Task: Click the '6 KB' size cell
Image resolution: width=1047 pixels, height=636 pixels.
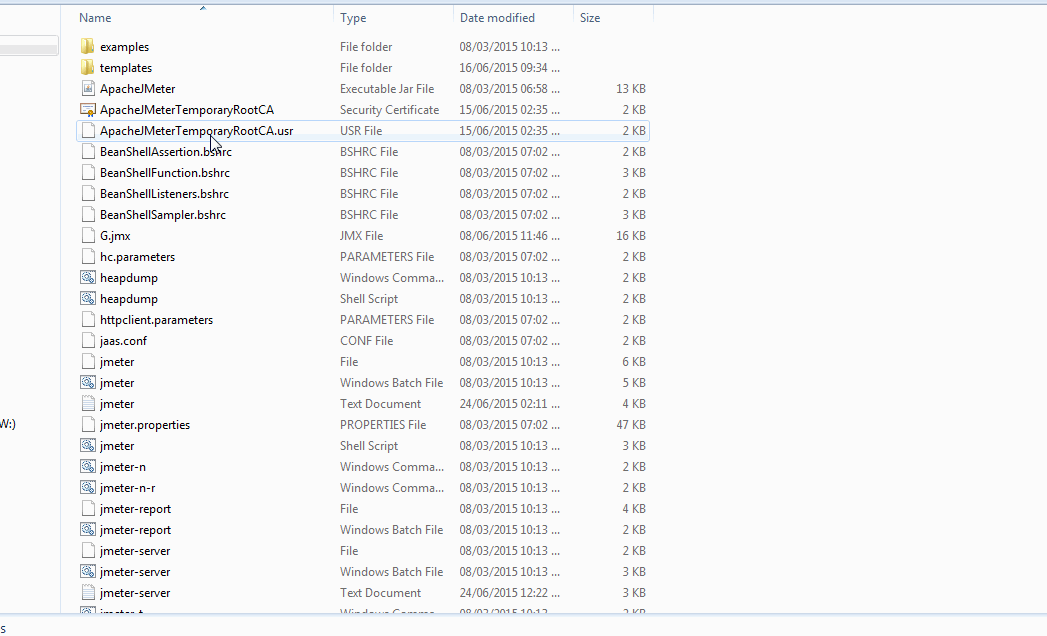Action: point(634,361)
